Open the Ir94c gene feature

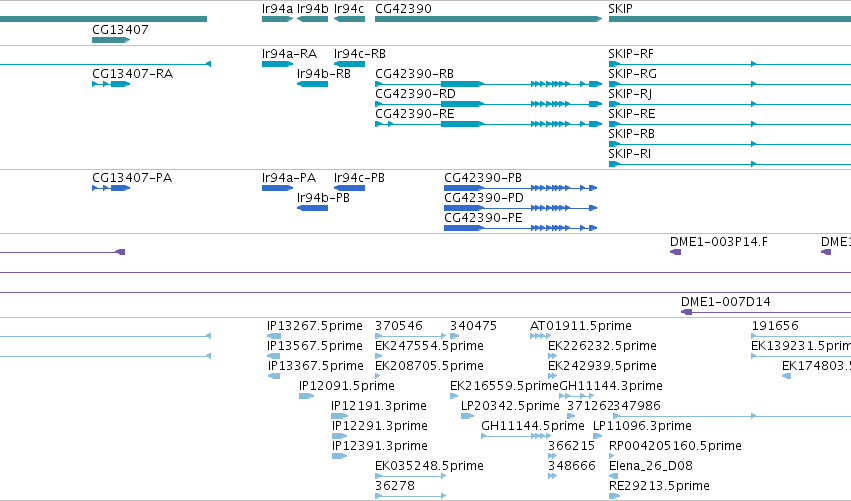click(349, 19)
